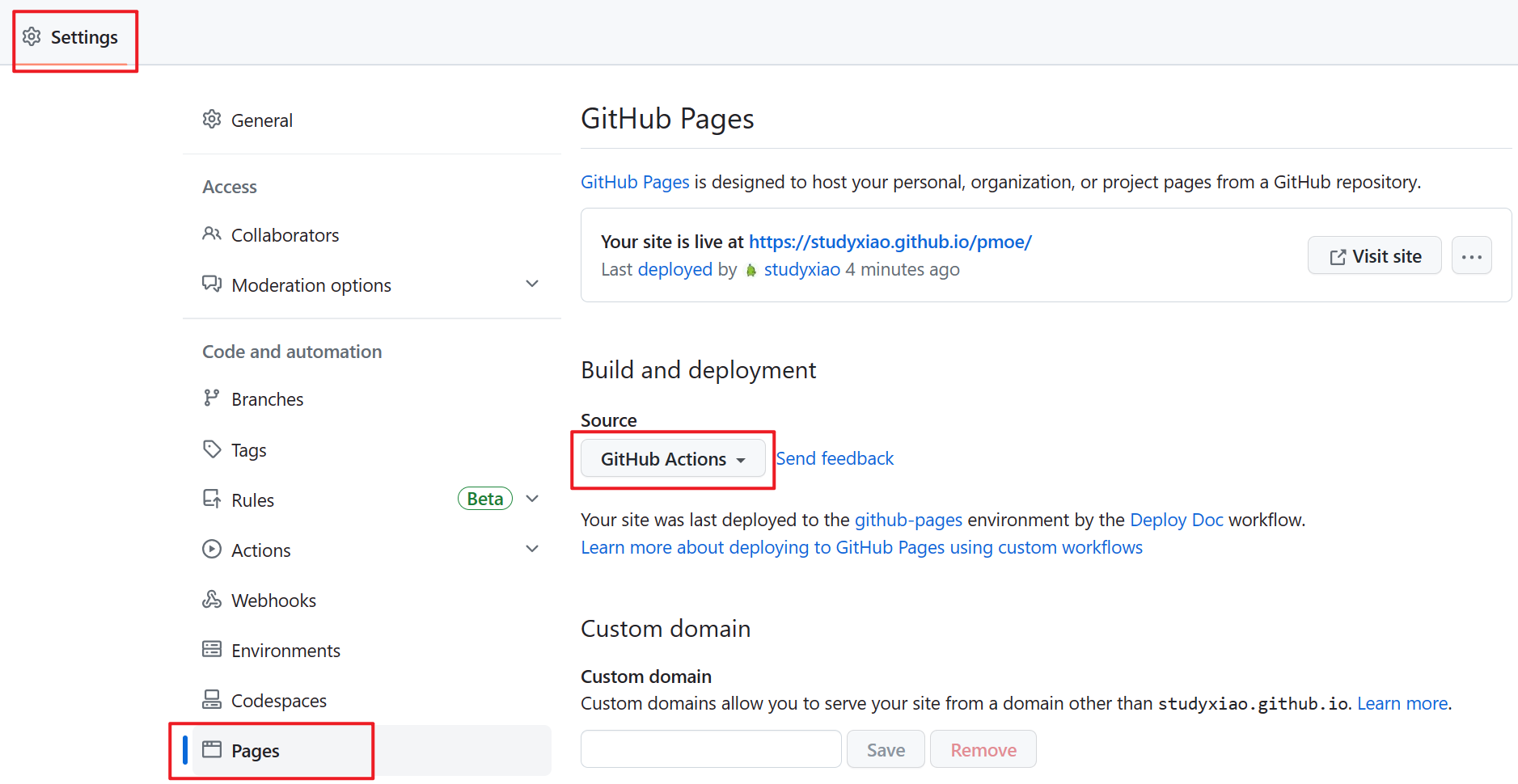Click the Remove custom domain button
The height and width of the screenshot is (784, 1518).
983,749
